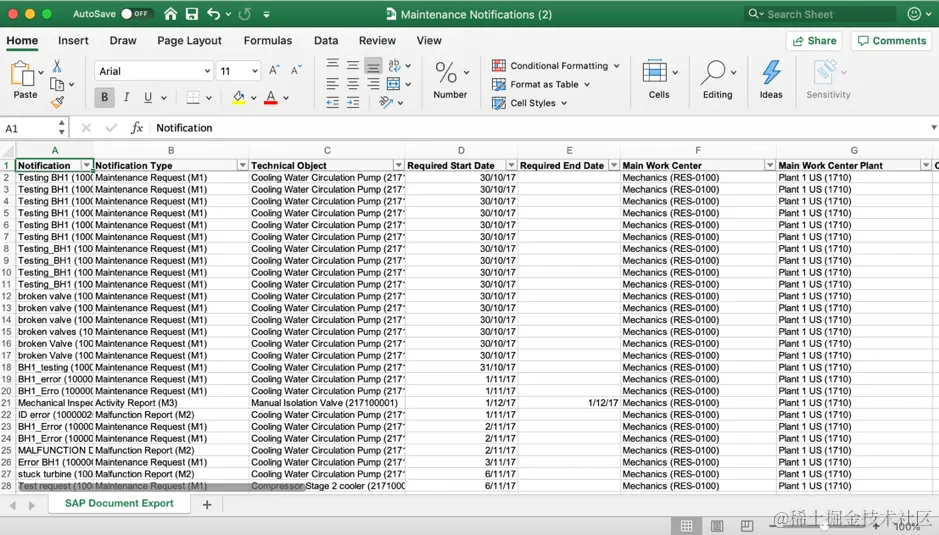
Task: Open the Notification Type filter arrow
Action: pos(243,165)
